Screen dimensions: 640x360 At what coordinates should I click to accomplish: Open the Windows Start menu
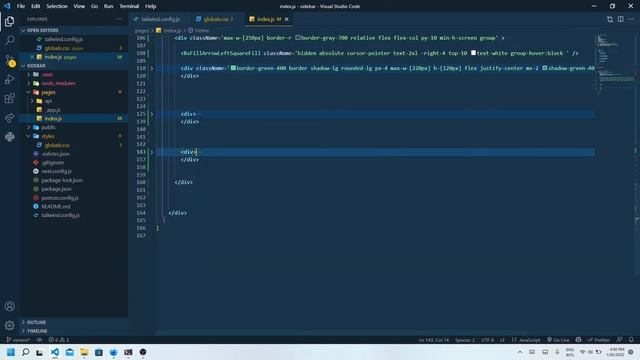pos(11,352)
